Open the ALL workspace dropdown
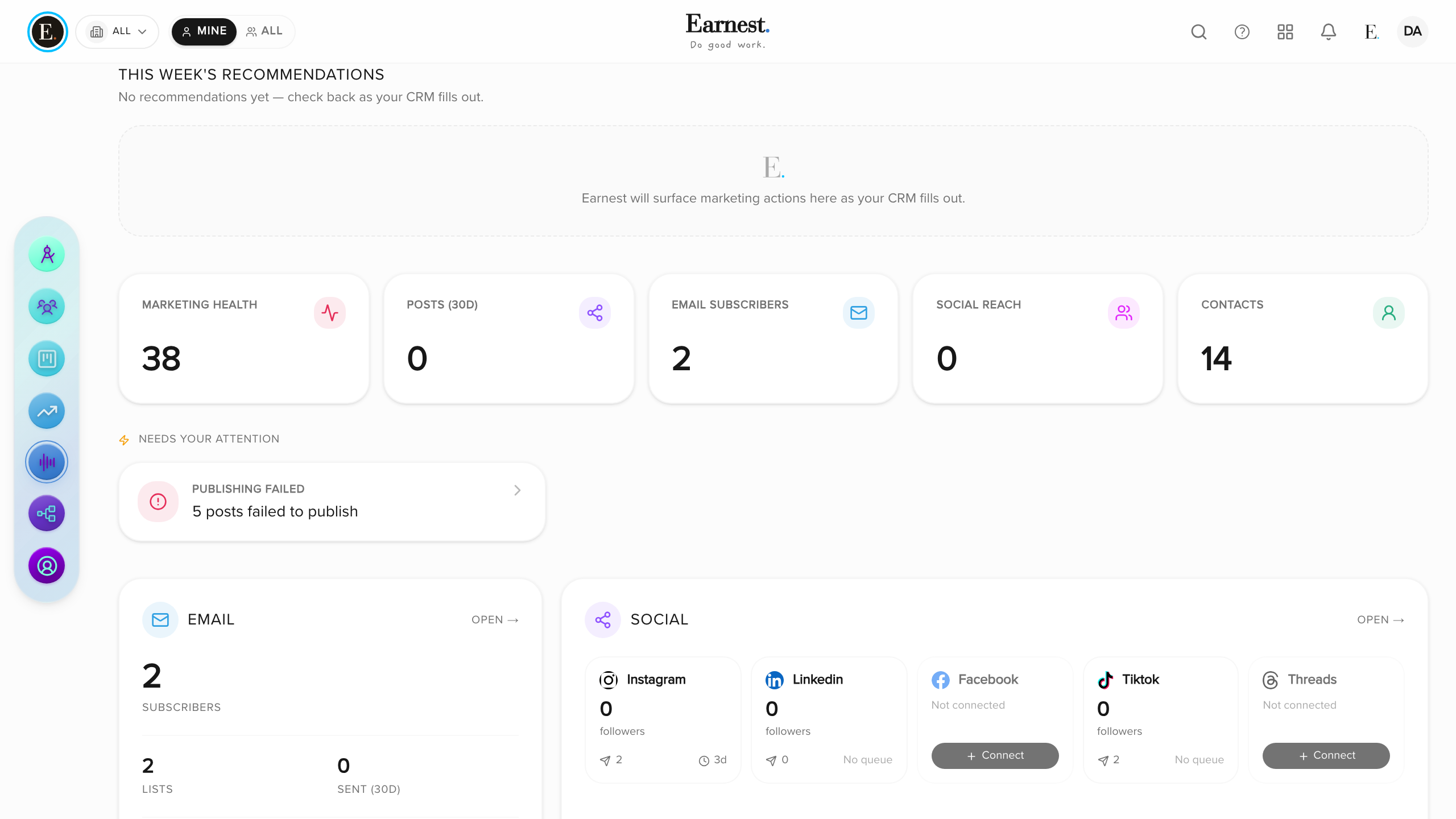 click(117, 31)
